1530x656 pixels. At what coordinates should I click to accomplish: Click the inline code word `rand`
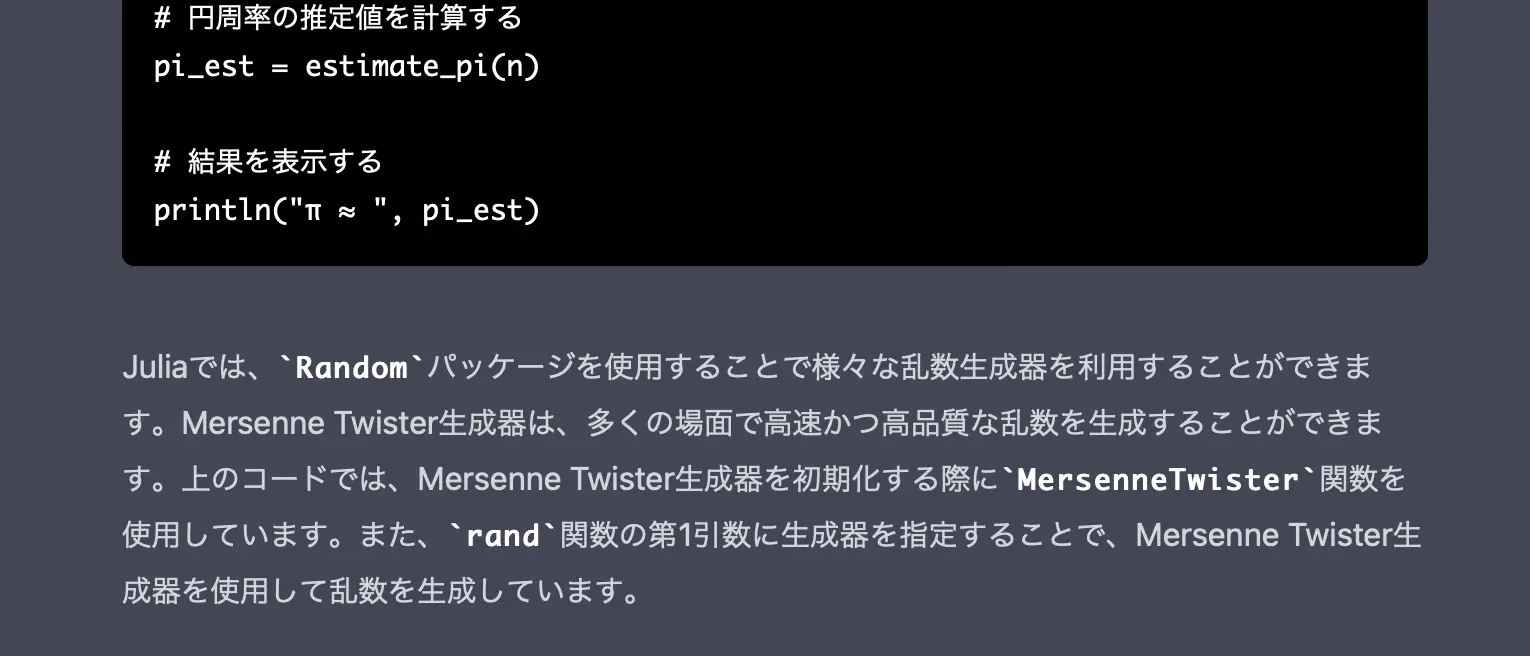coord(502,536)
